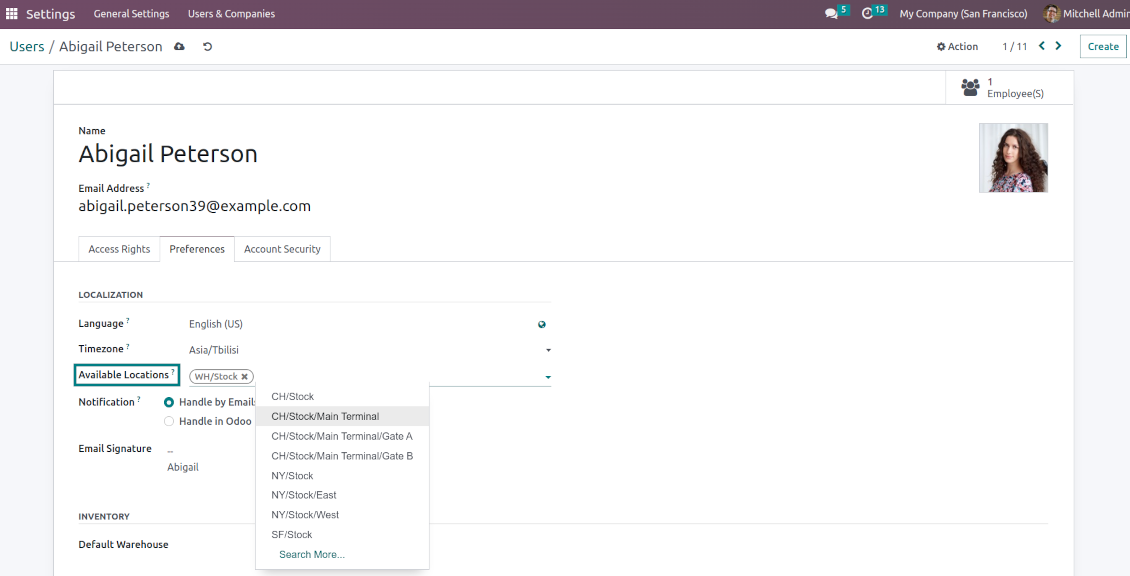This screenshot has width=1130, height=576.
Task: Switch to the Access Rights tab
Action: click(119, 249)
